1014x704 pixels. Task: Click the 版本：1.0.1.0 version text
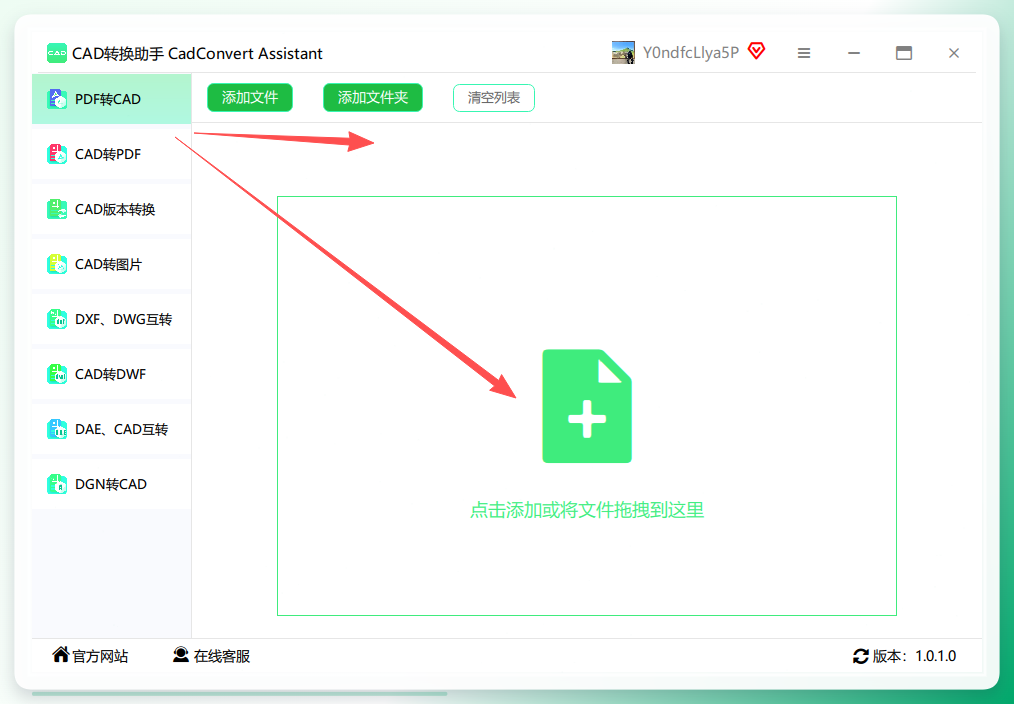[914, 656]
